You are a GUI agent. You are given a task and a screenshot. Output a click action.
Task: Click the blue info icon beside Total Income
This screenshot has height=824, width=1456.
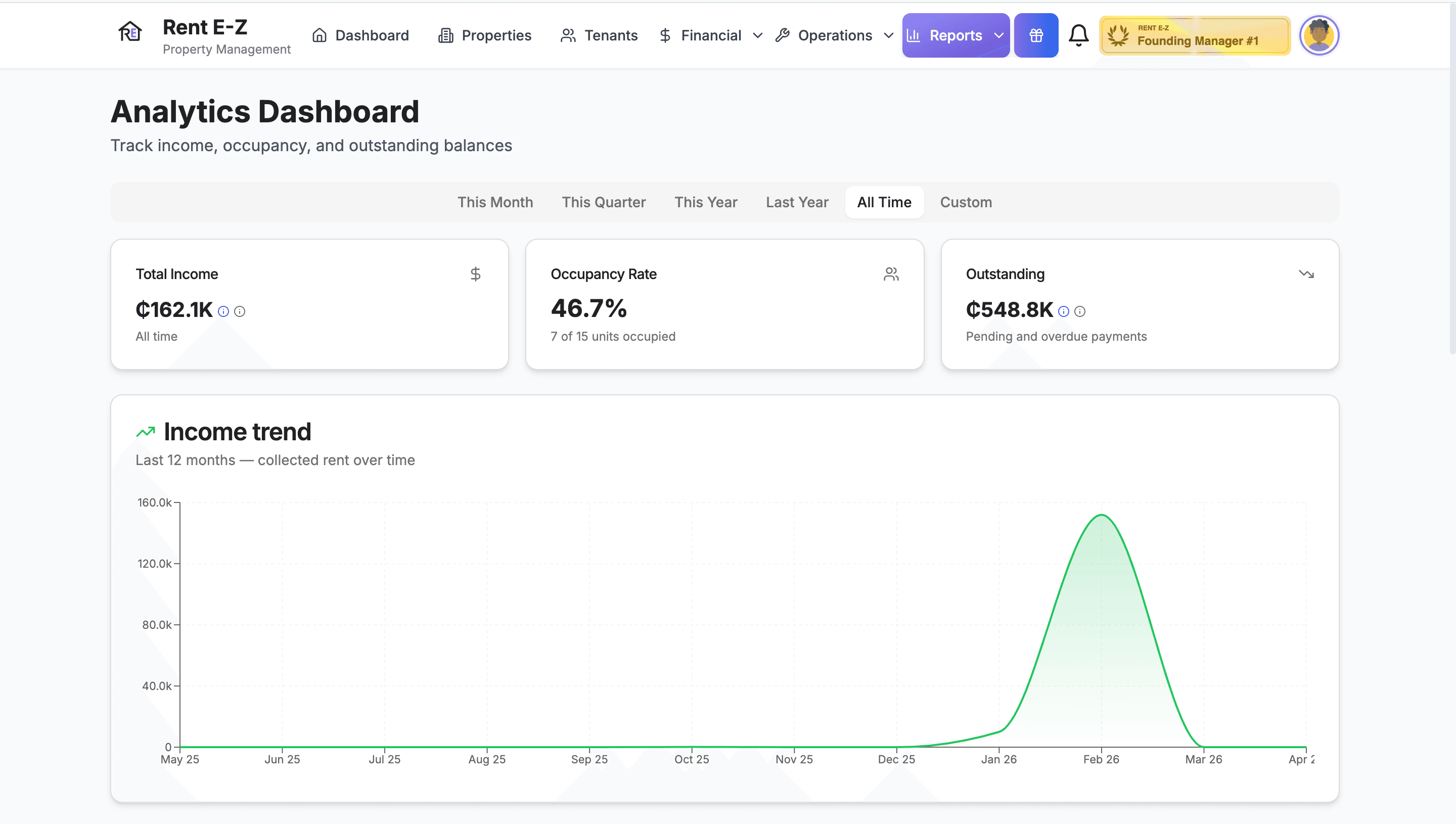coord(223,311)
